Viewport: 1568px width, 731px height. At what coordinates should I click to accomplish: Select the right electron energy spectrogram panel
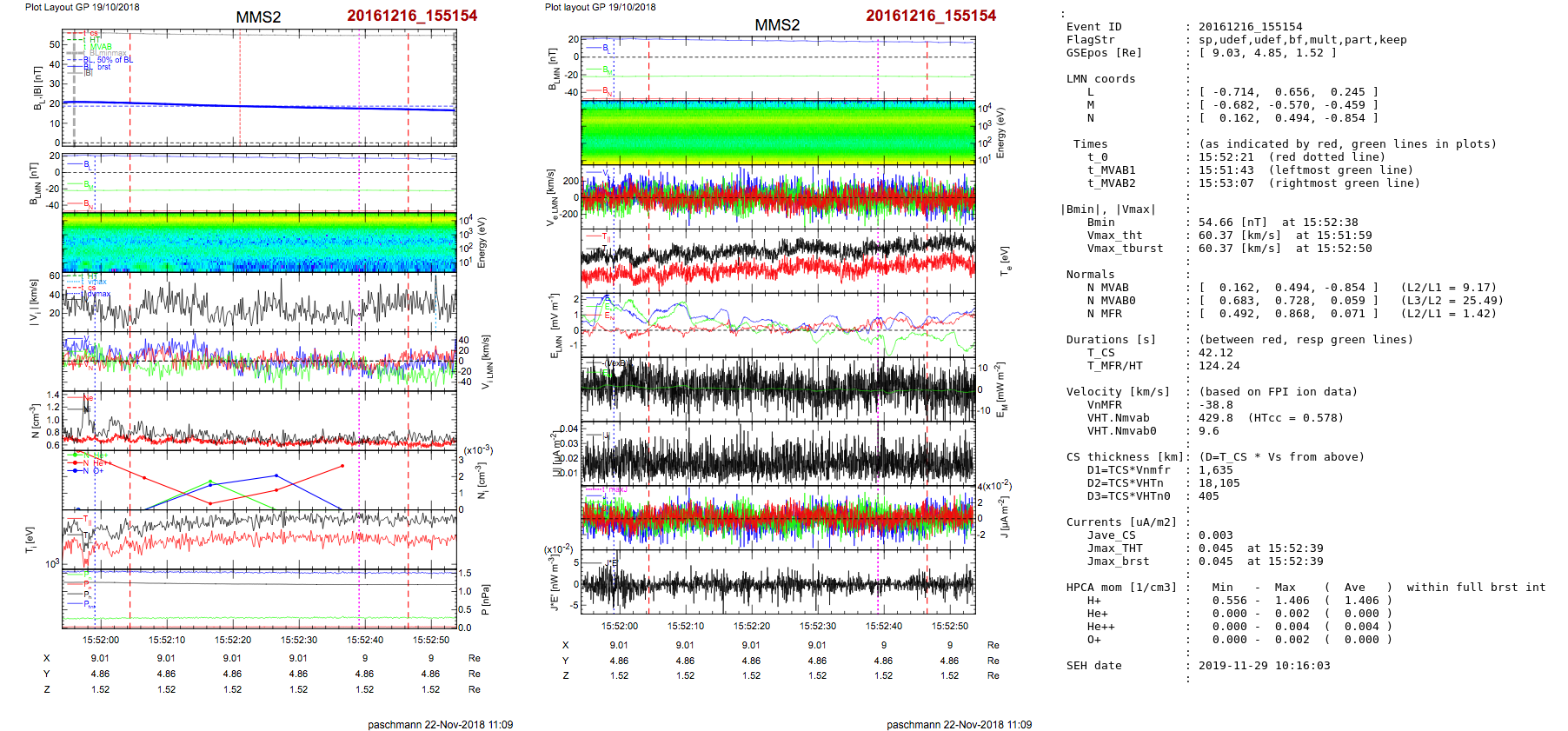click(778, 132)
